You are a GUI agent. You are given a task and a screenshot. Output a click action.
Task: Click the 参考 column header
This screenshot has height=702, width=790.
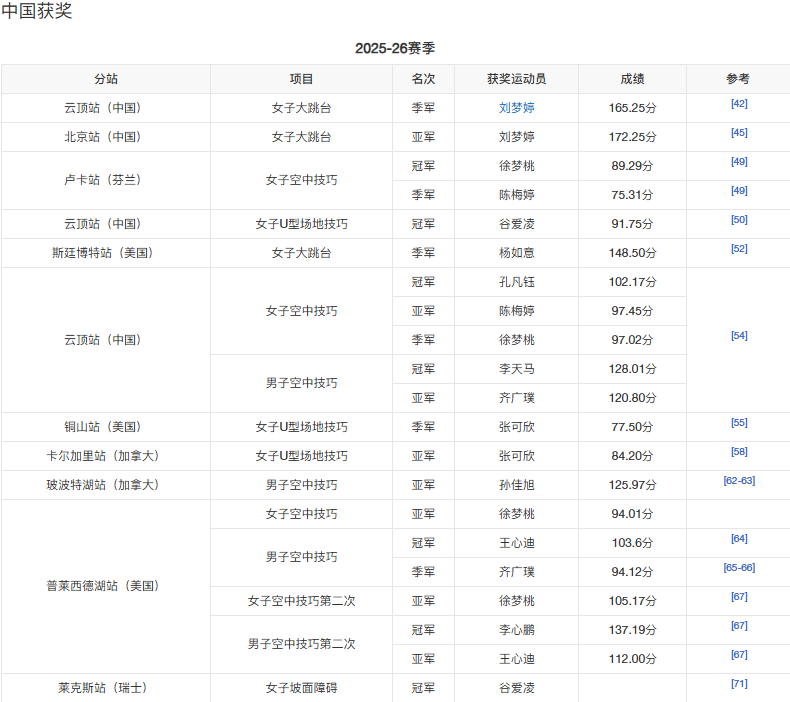[738, 79]
